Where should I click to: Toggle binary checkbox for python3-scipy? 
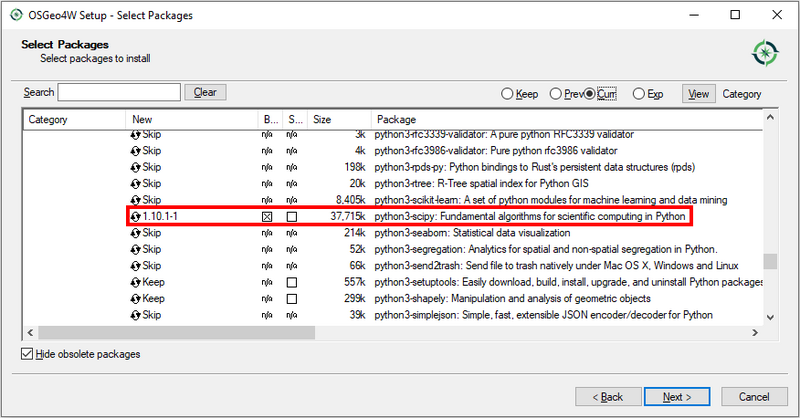pyautogui.click(x=267, y=217)
